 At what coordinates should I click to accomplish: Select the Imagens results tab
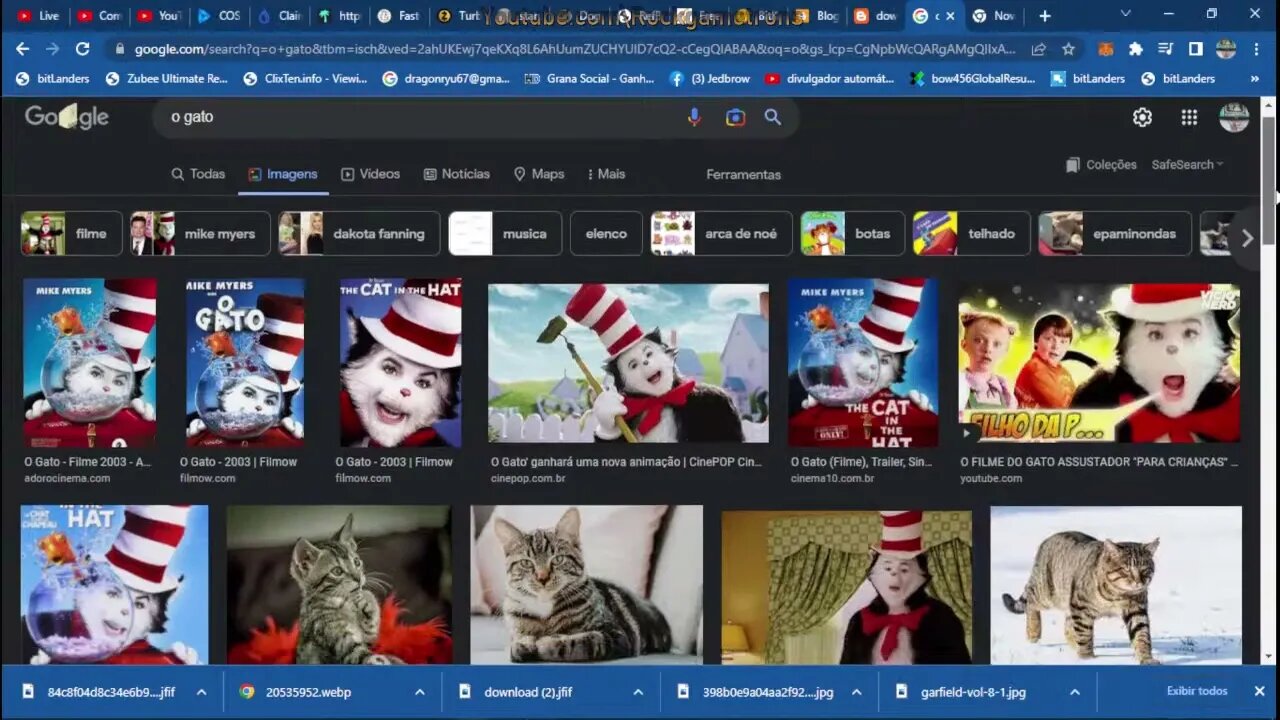[283, 174]
